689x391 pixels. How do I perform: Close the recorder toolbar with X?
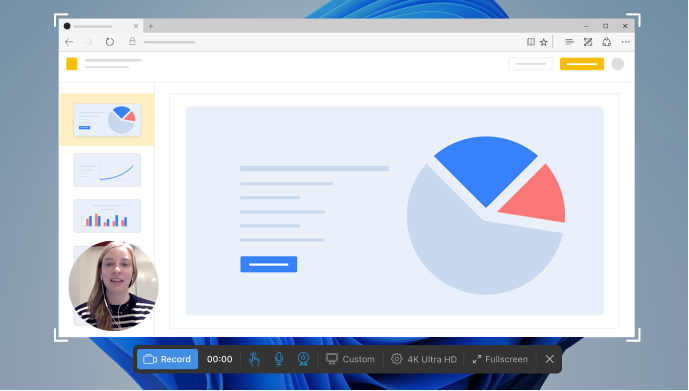point(550,359)
